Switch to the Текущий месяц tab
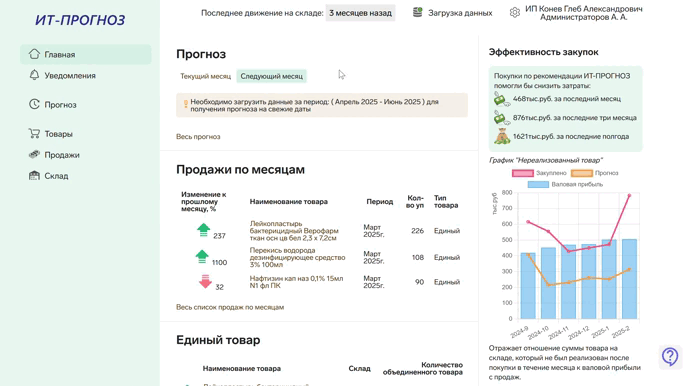 [206, 76]
